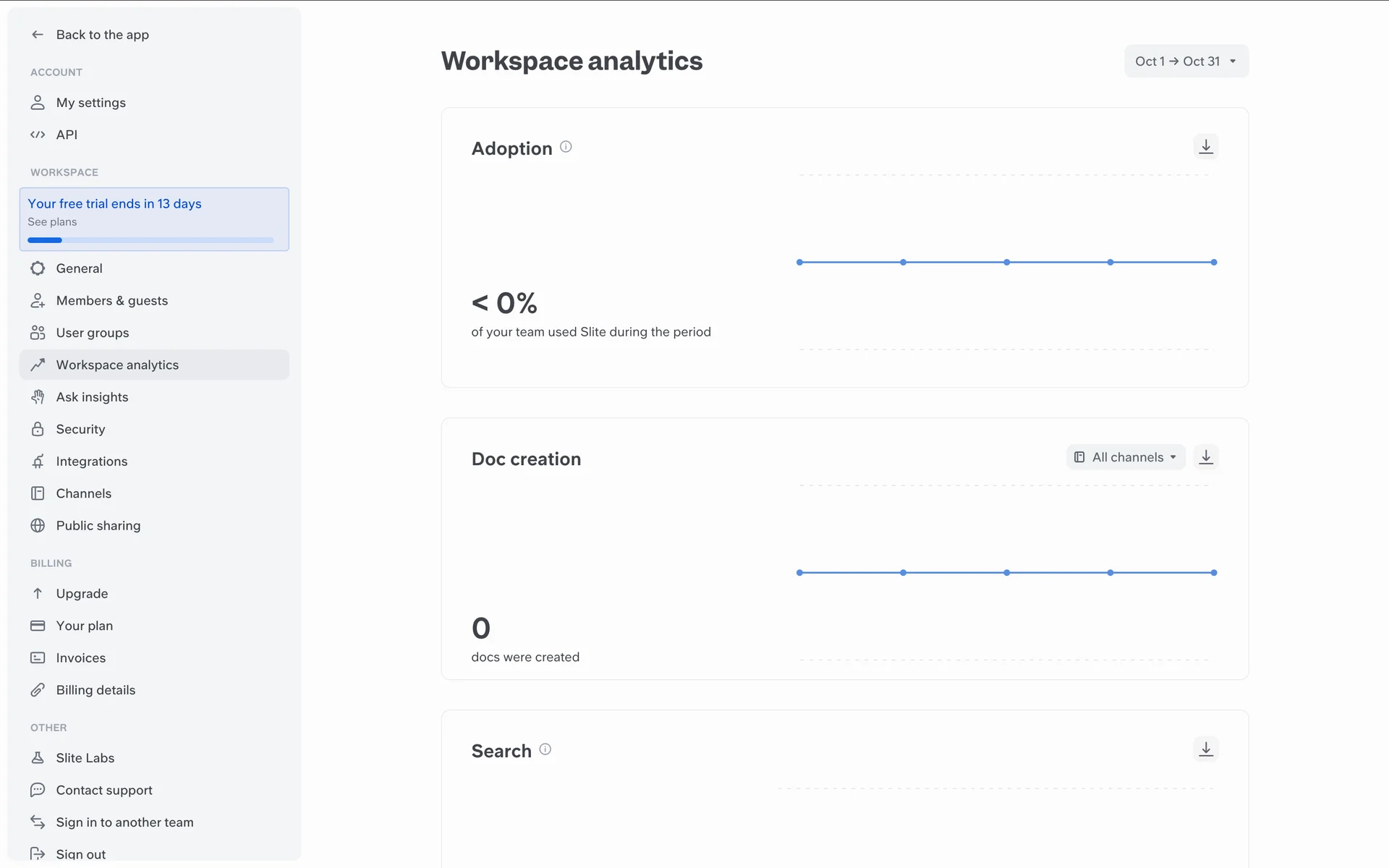Viewport: 1389px width, 868px height.
Task: Click the Slite Labs flask icon
Action: 38,758
